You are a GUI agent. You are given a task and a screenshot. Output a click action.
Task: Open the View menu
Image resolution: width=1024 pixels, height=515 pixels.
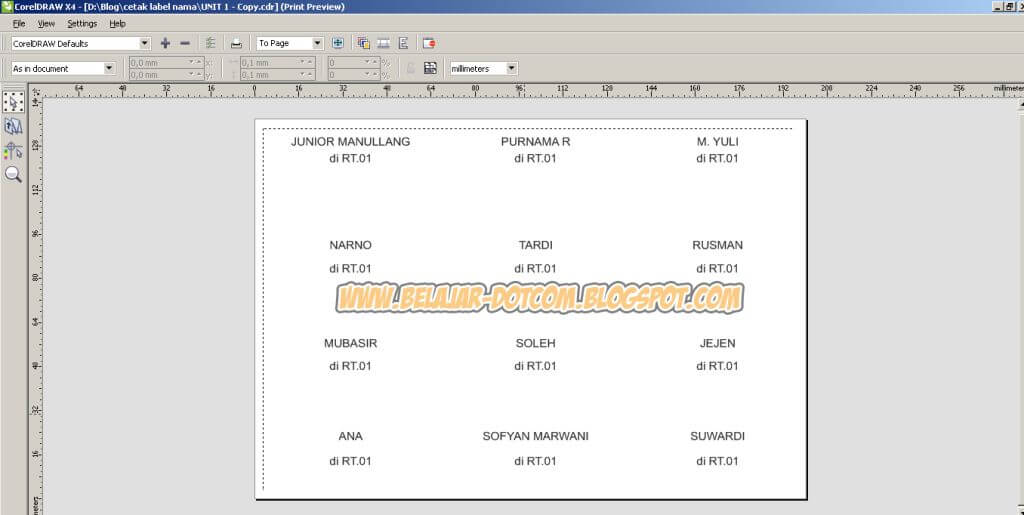pyautogui.click(x=46, y=23)
